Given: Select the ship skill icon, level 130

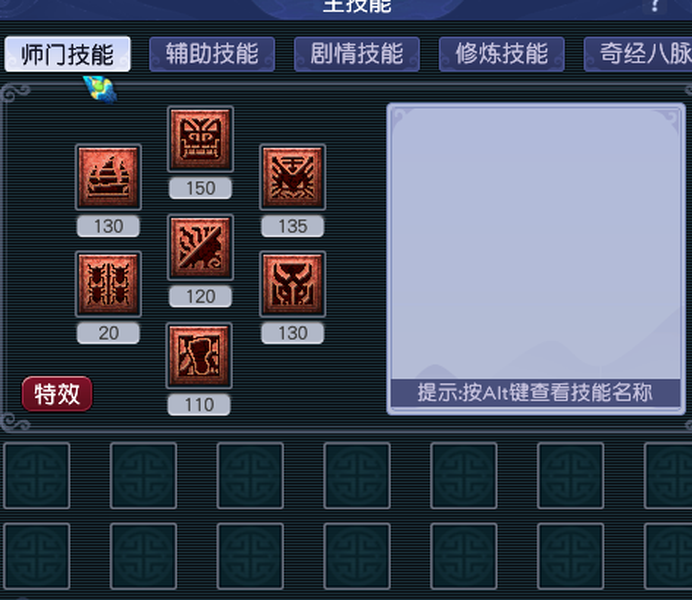Looking at the screenshot, I should click(108, 177).
